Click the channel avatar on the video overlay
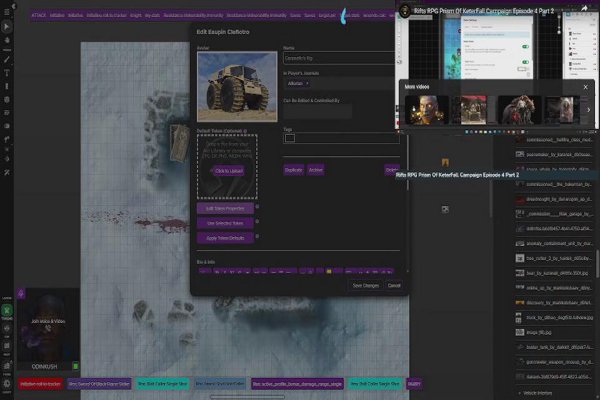Image resolution: width=600 pixels, height=400 pixels. (404, 11)
